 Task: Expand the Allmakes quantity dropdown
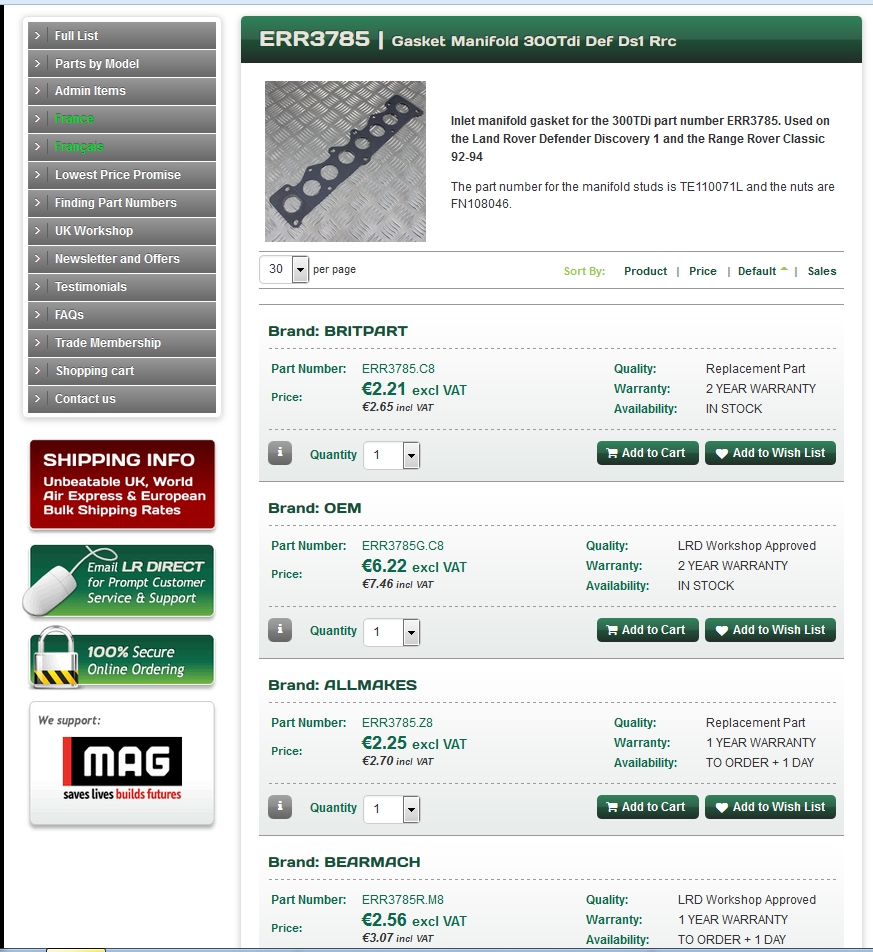[411, 810]
